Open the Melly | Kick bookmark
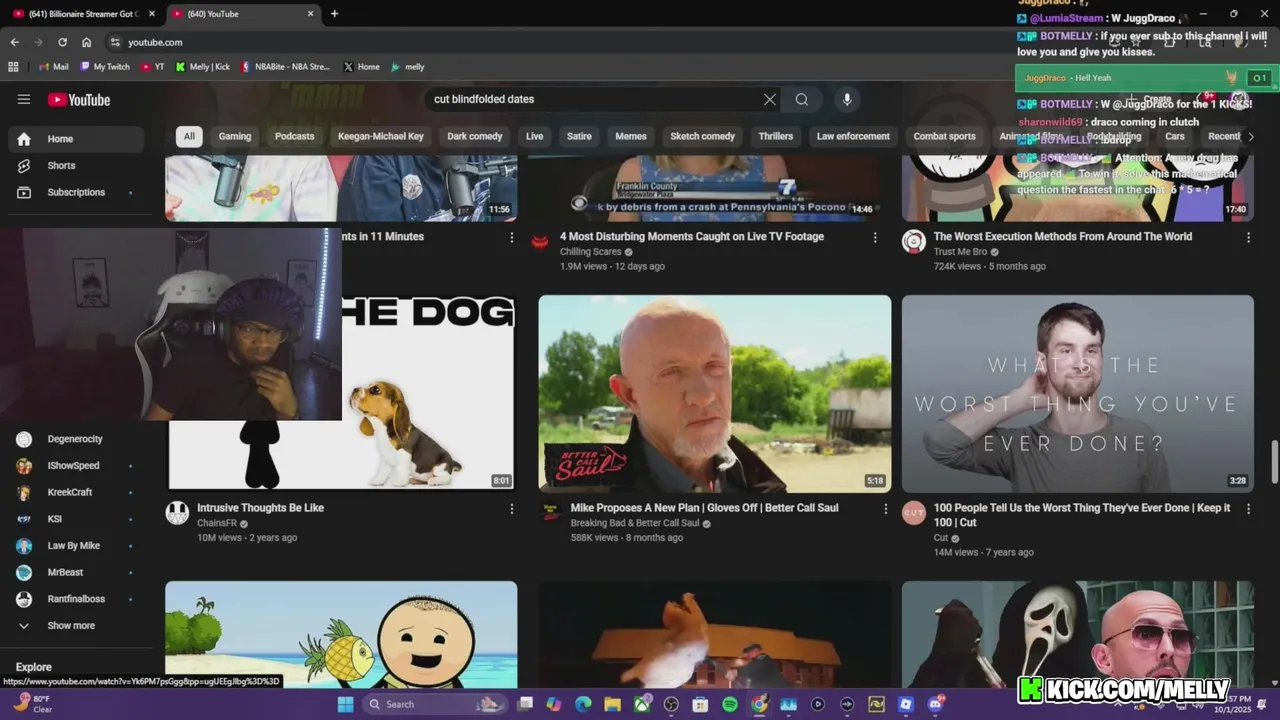 pyautogui.click(x=202, y=67)
